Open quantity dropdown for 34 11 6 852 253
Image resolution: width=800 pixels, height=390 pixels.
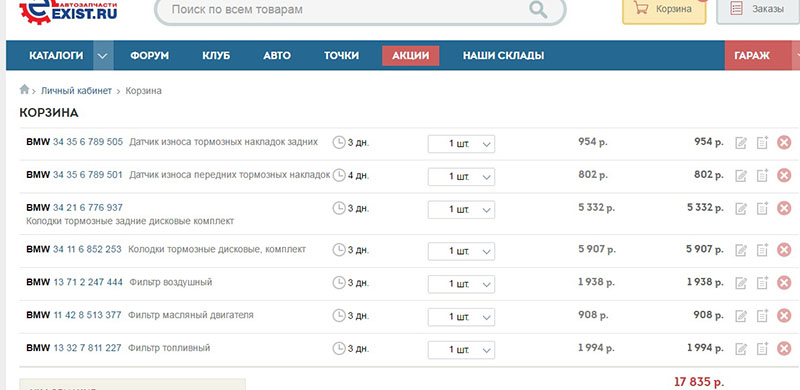(x=461, y=251)
